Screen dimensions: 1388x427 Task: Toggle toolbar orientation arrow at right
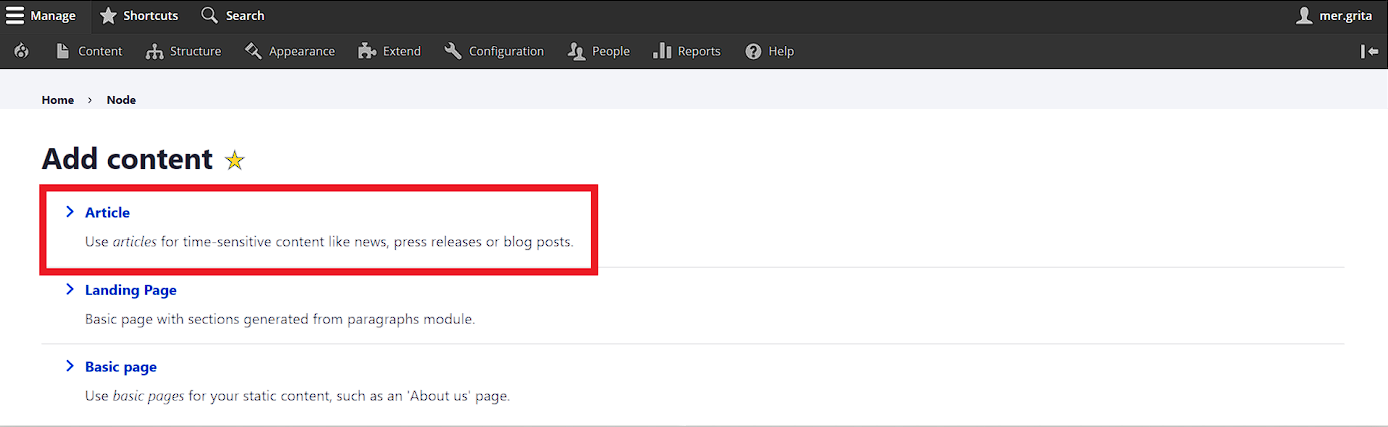pos(1370,51)
